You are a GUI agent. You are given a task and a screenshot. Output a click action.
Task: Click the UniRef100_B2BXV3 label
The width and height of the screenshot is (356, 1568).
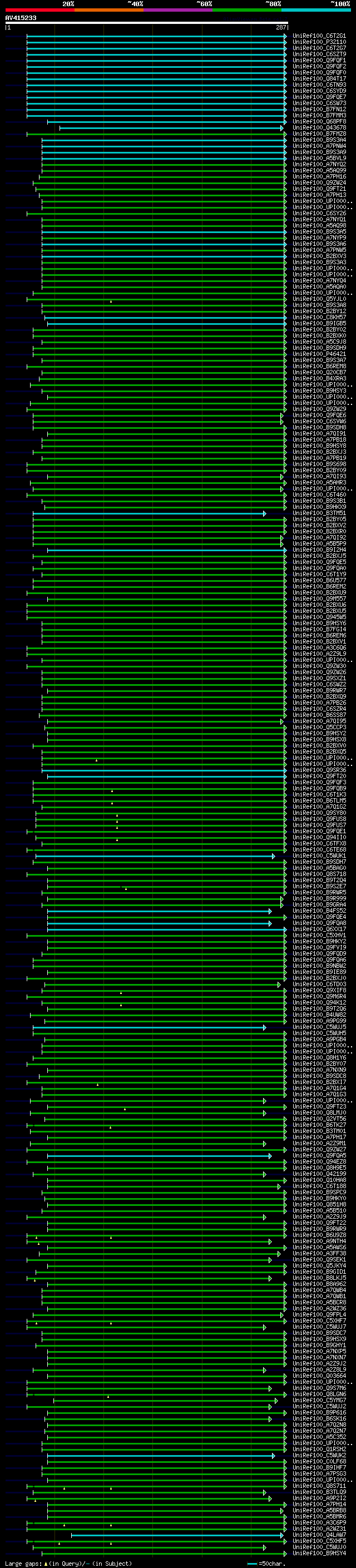click(319, 256)
